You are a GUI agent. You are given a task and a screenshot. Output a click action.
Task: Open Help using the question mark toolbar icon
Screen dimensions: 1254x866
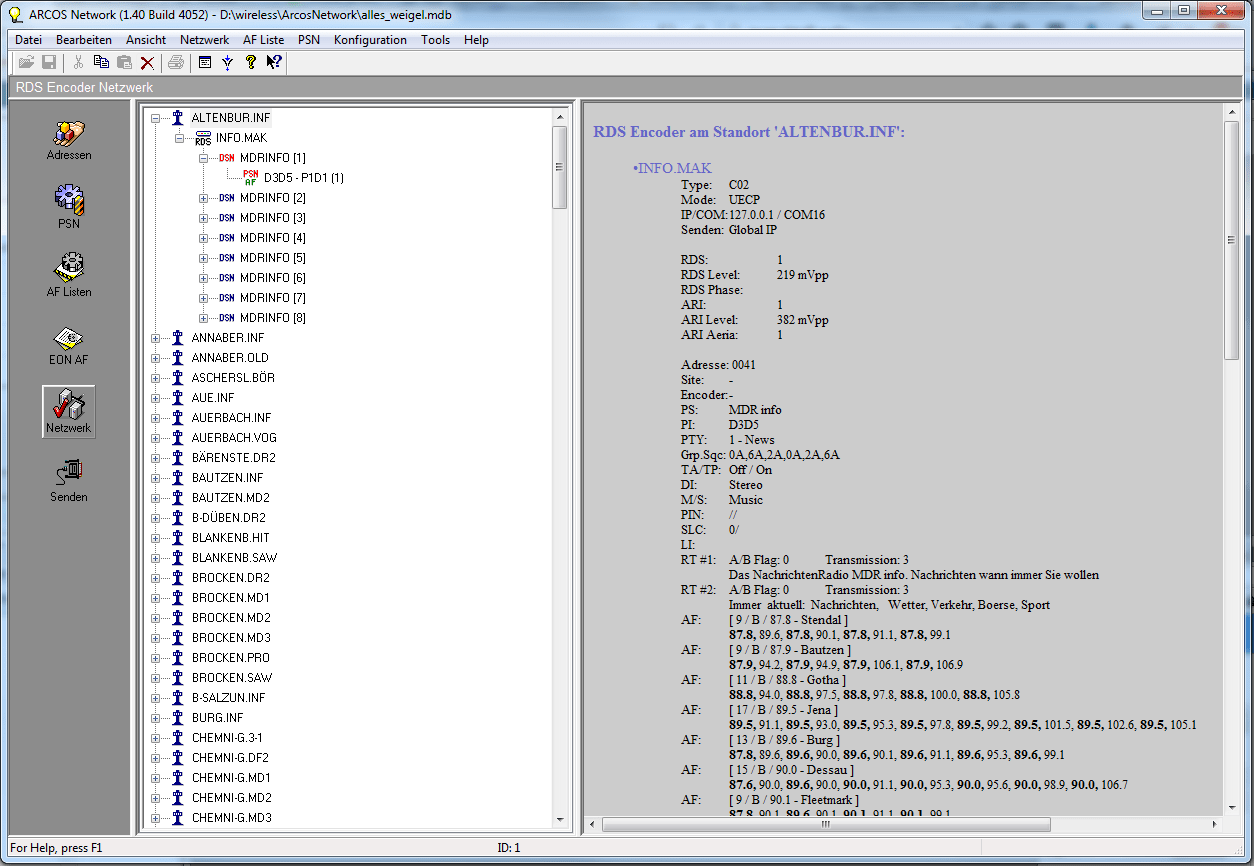tap(251, 61)
